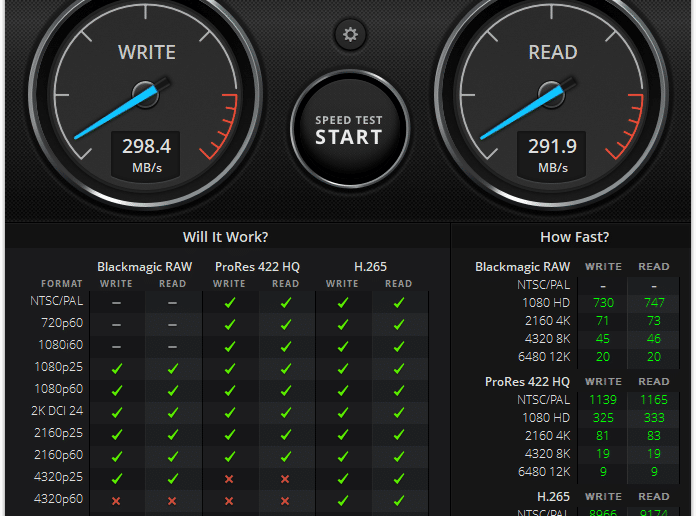Click the ProRes 422 HQ write checkmark at 1080p60
The height and width of the screenshot is (516, 696).
pyautogui.click(x=230, y=390)
